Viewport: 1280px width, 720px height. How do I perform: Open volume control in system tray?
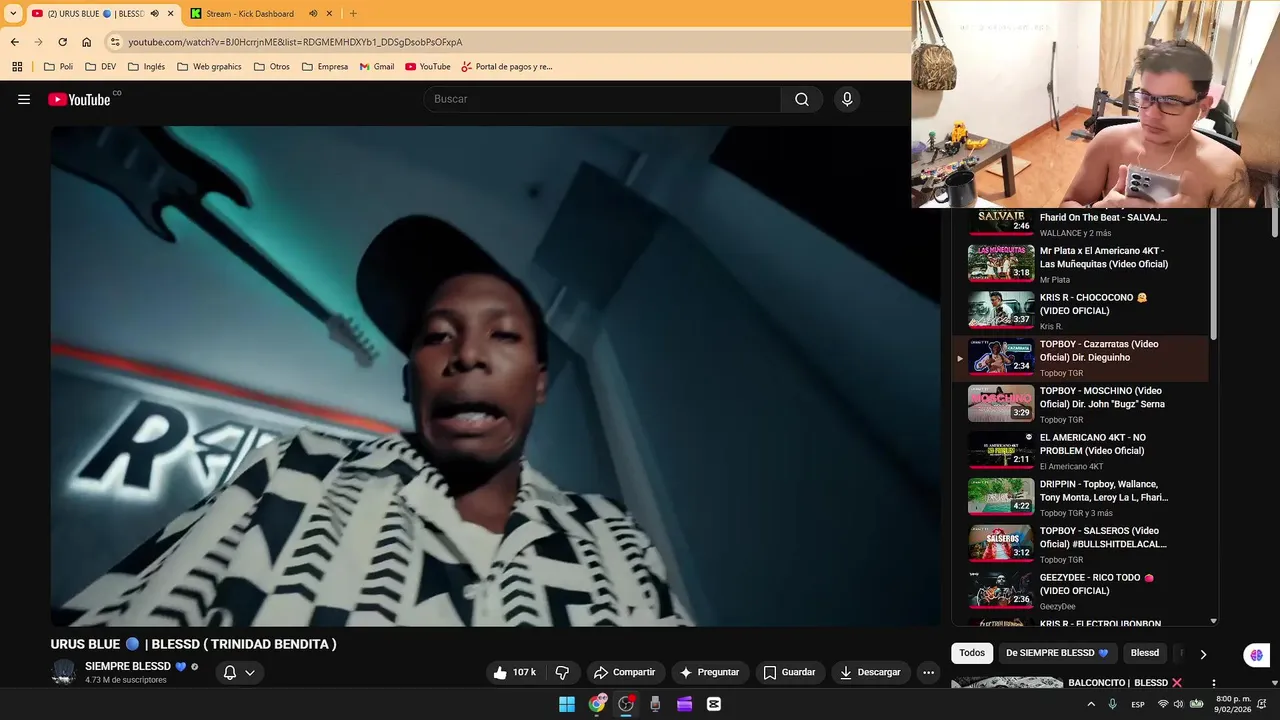click(1178, 704)
